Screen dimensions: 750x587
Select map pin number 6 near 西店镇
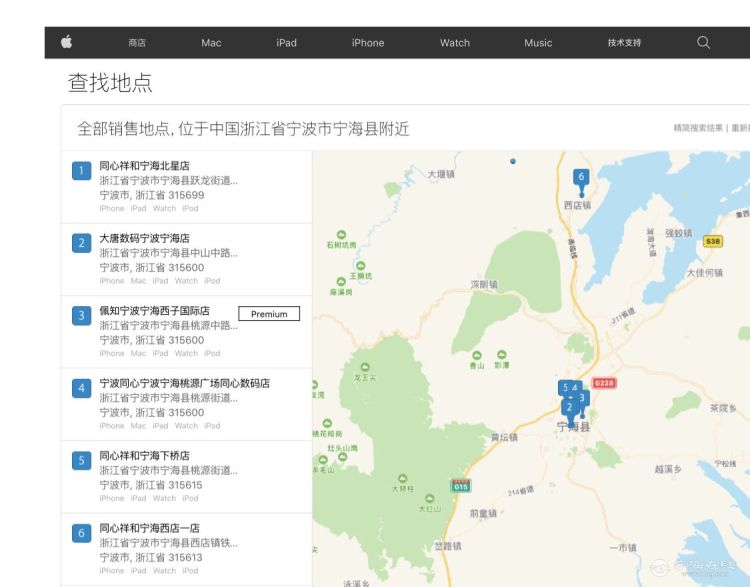[x=581, y=180]
